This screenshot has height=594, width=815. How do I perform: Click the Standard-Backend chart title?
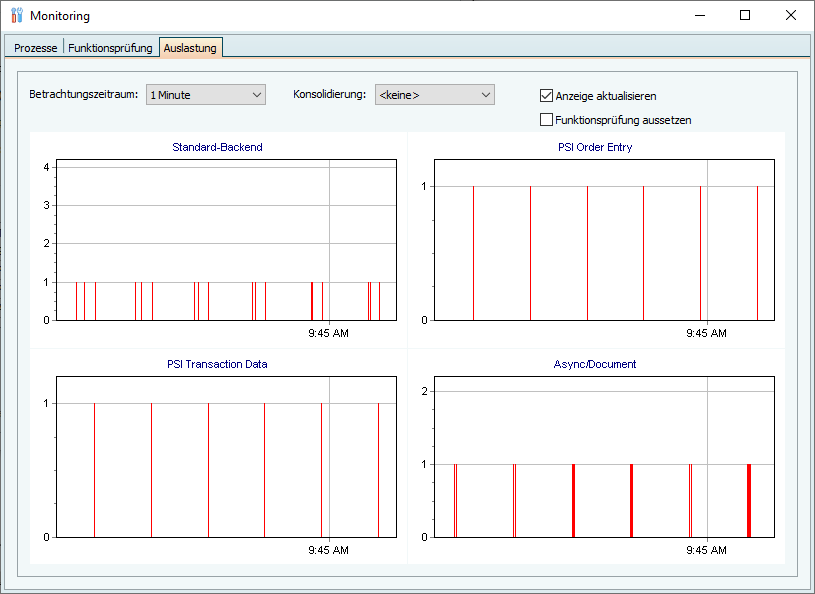218,147
